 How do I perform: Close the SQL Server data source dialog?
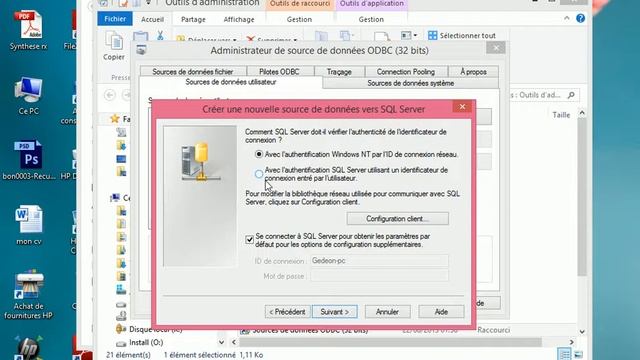(462, 107)
